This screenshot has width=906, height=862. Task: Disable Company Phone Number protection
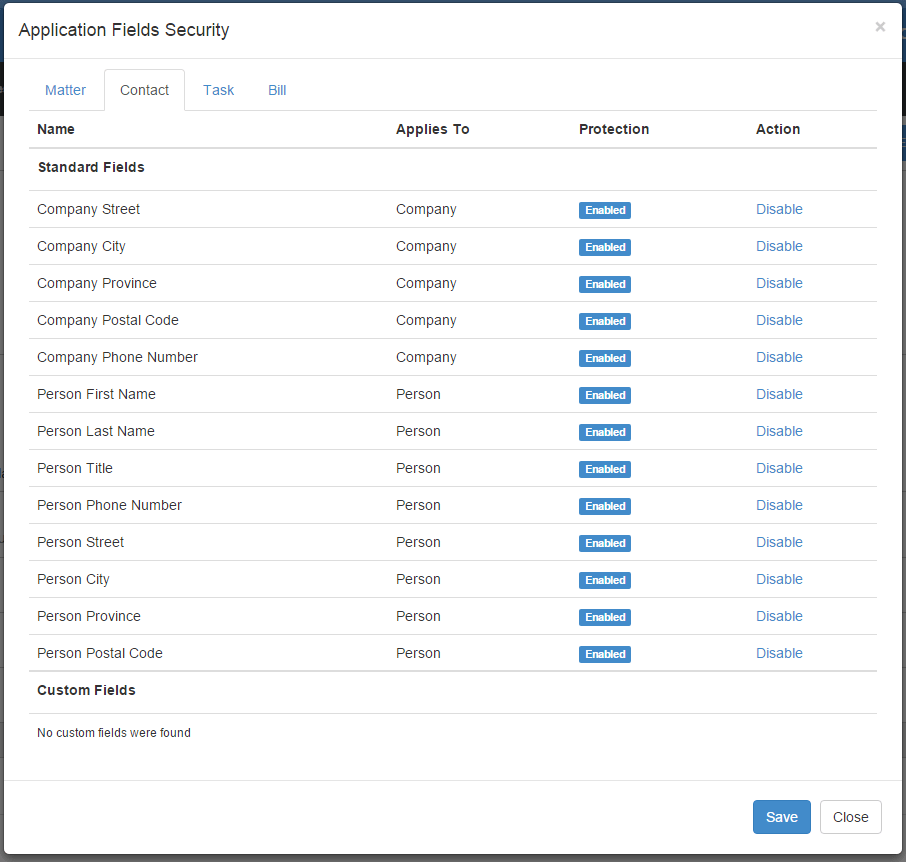click(779, 357)
